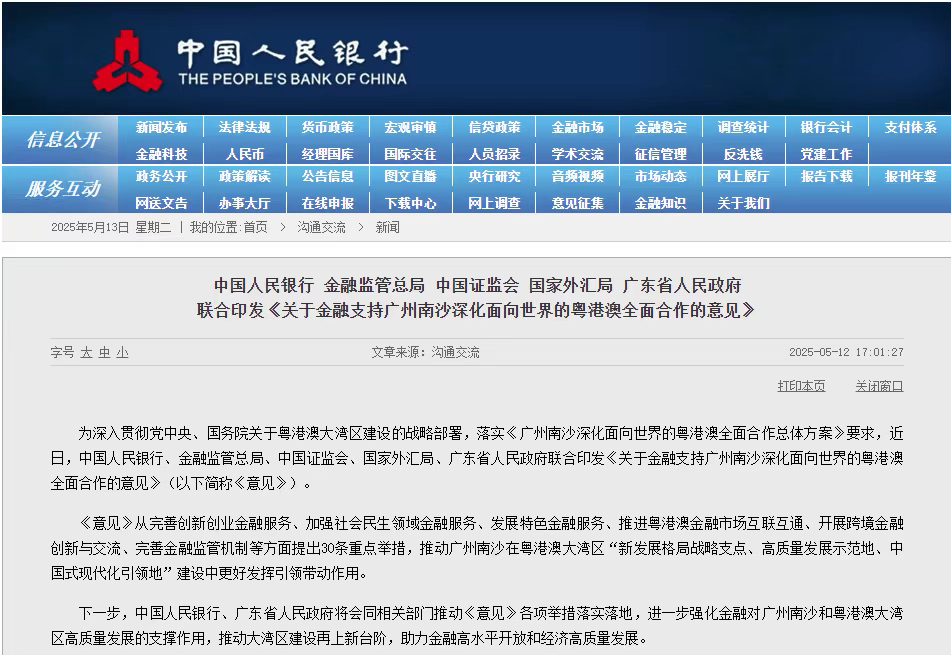Go to 金融稳定 page
951x655 pixels.
point(660,127)
